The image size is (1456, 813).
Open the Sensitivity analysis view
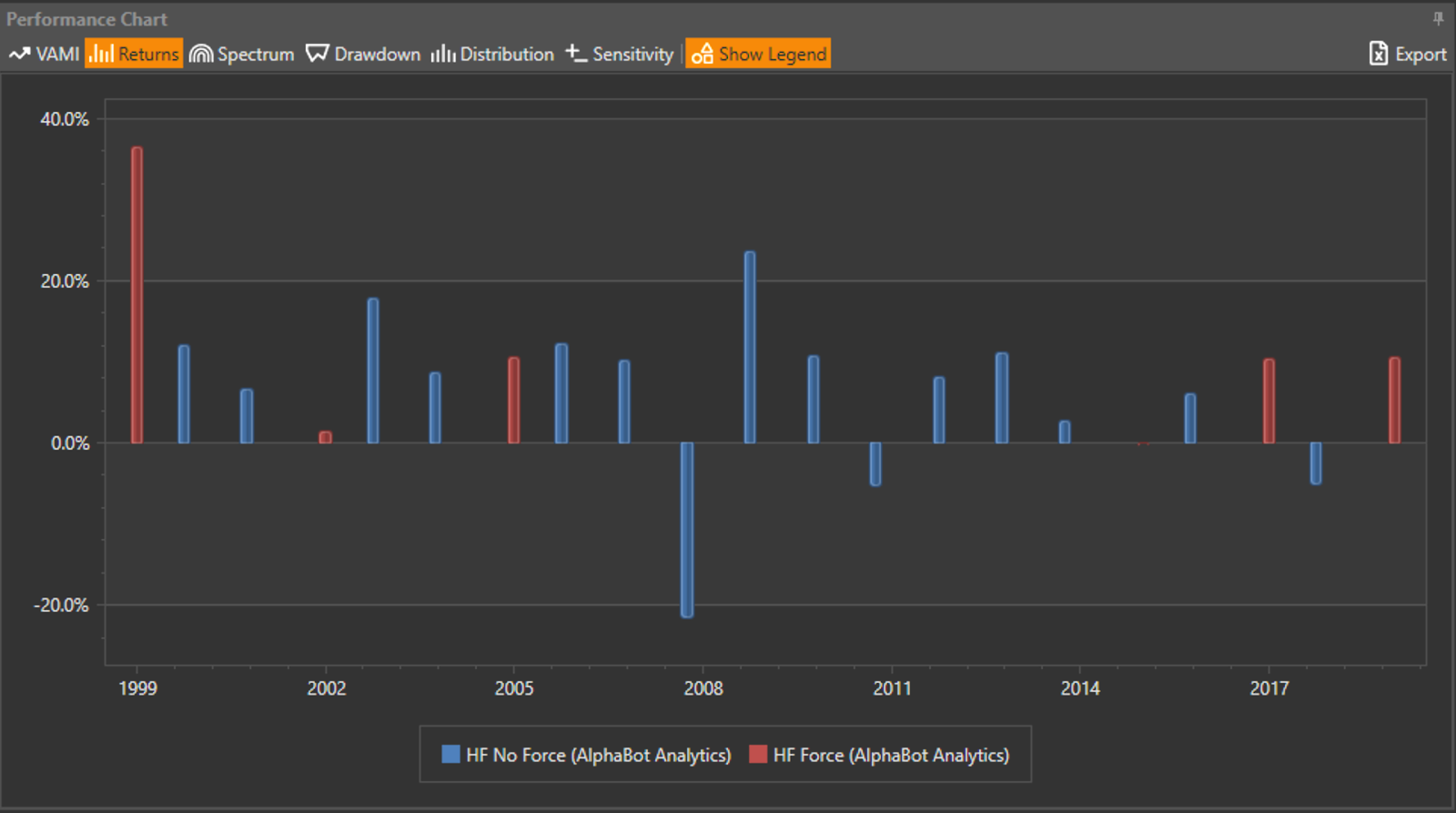(620, 54)
